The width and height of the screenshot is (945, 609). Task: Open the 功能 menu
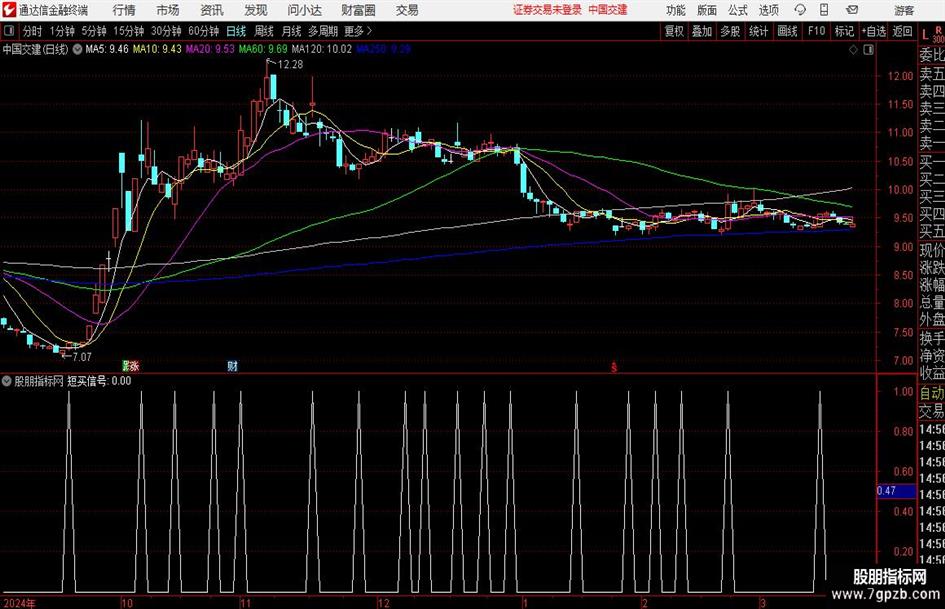pos(676,10)
